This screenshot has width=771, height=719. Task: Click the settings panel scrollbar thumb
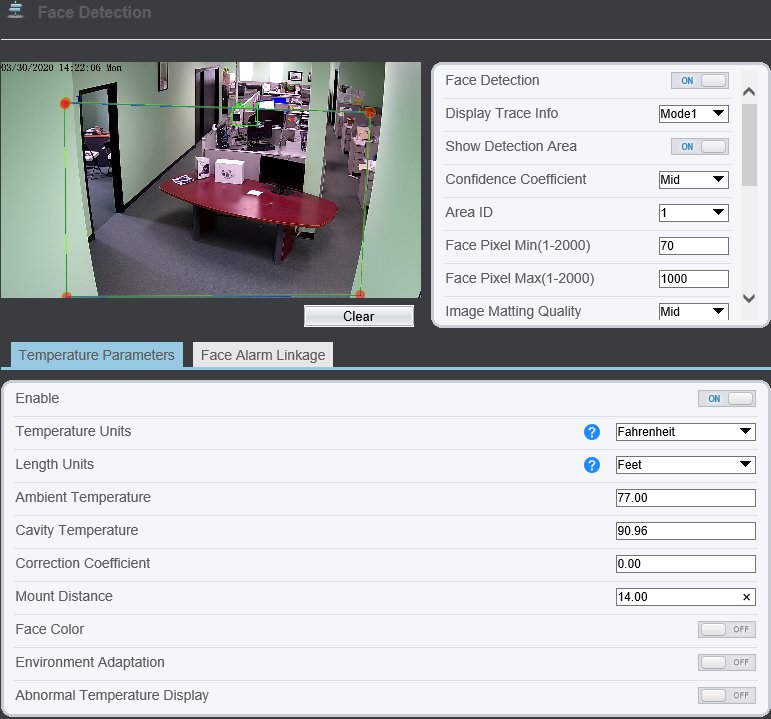click(749, 143)
